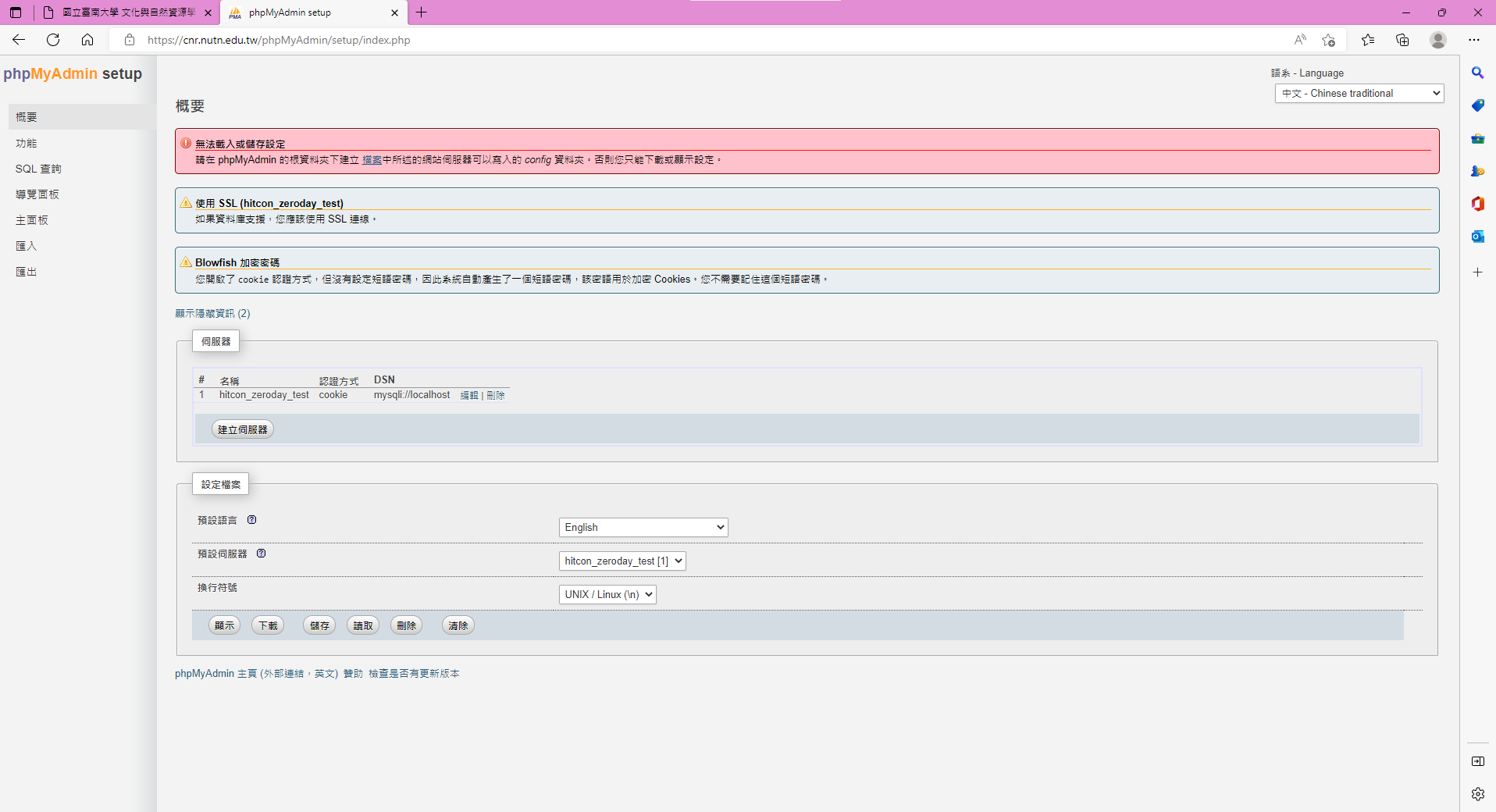Open browser settings and more menu
1496x812 pixels.
(1474, 40)
